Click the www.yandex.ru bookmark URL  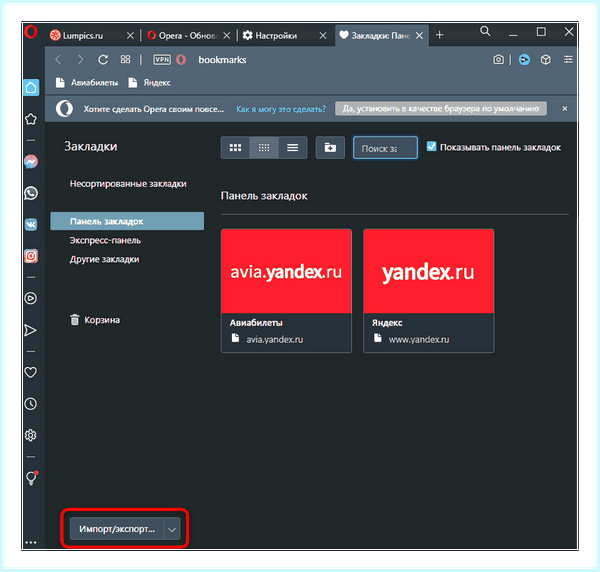point(419,339)
